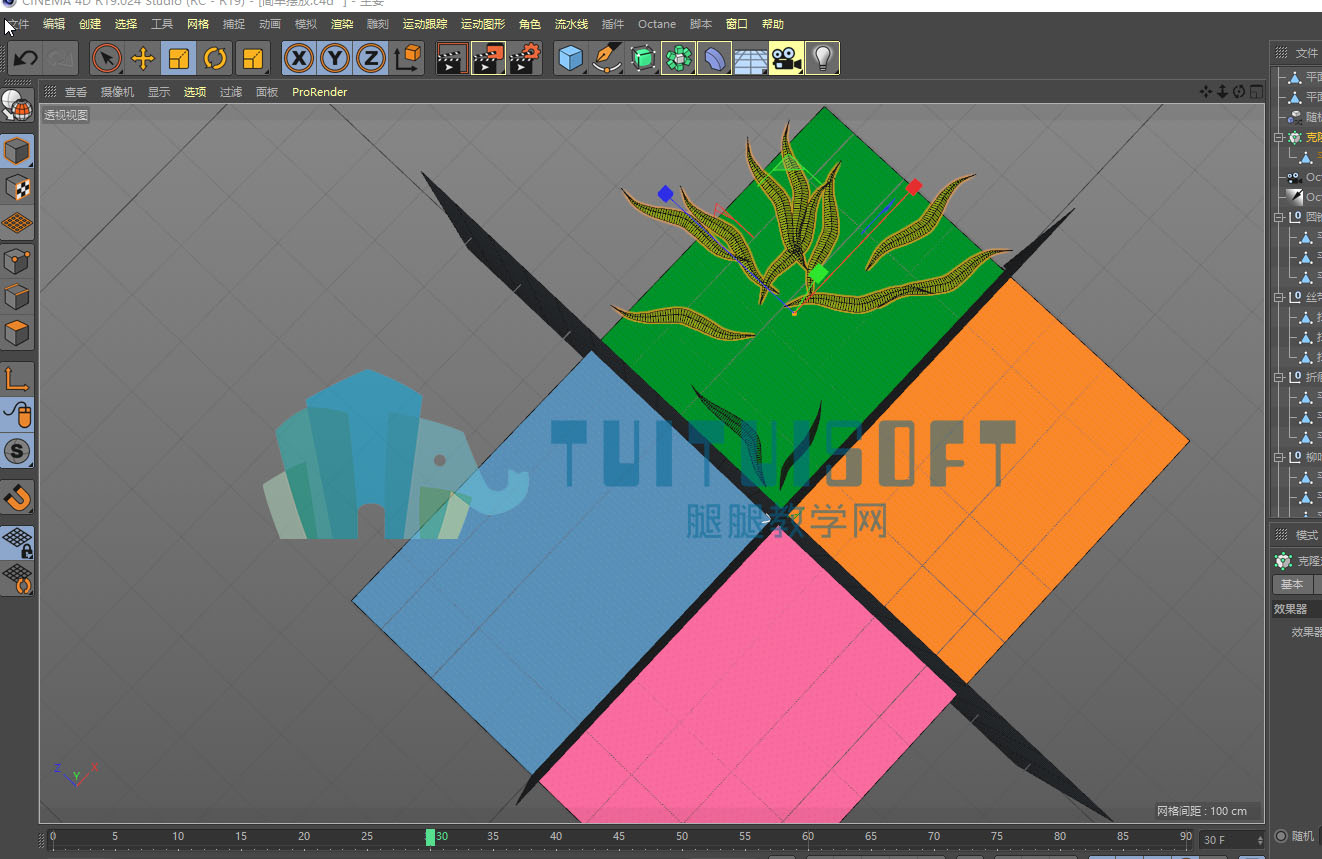This screenshot has height=859, width=1322.
Task: Switch to Points mode
Action: click(x=17, y=261)
